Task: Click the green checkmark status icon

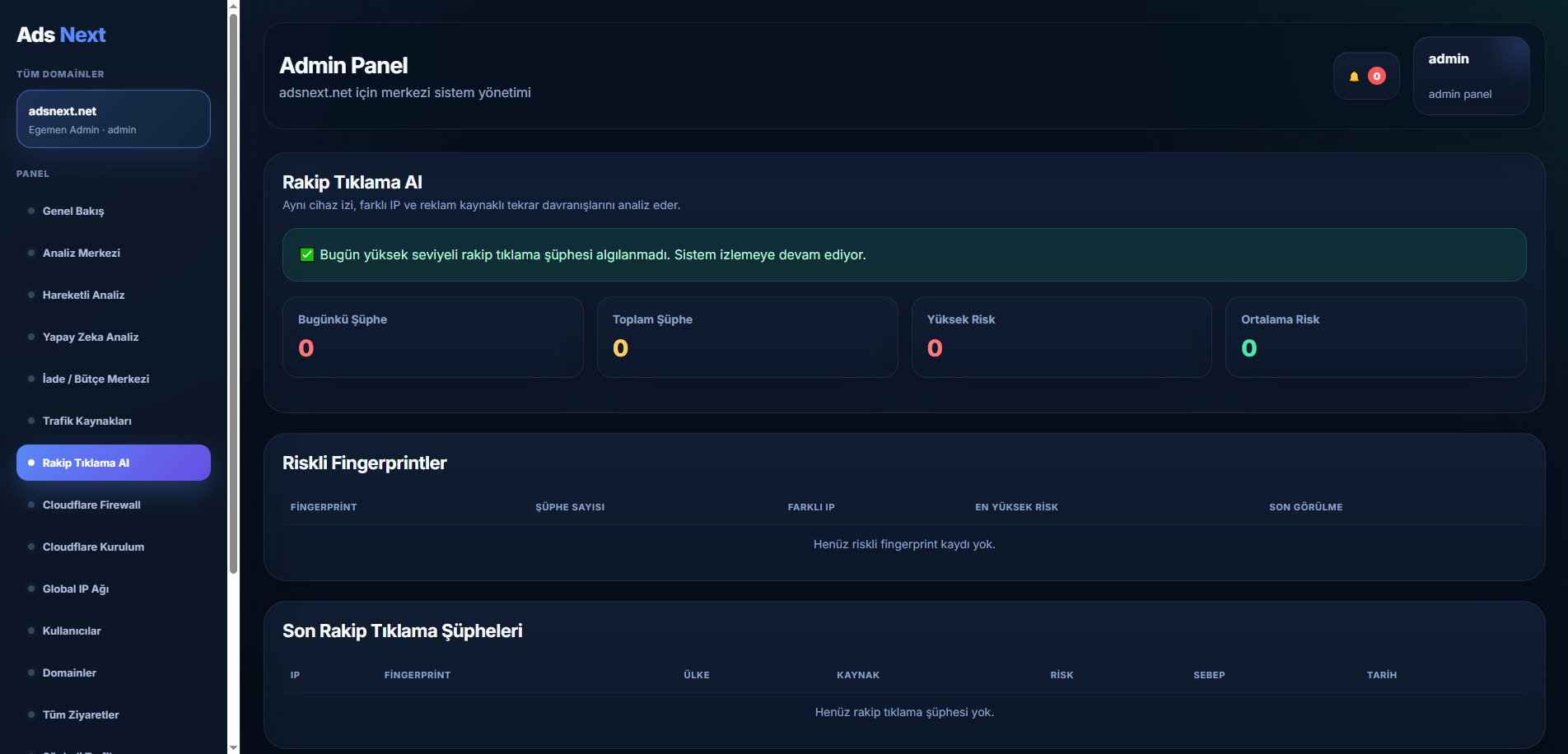Action: pyautogui.click(x=307, y=254)
